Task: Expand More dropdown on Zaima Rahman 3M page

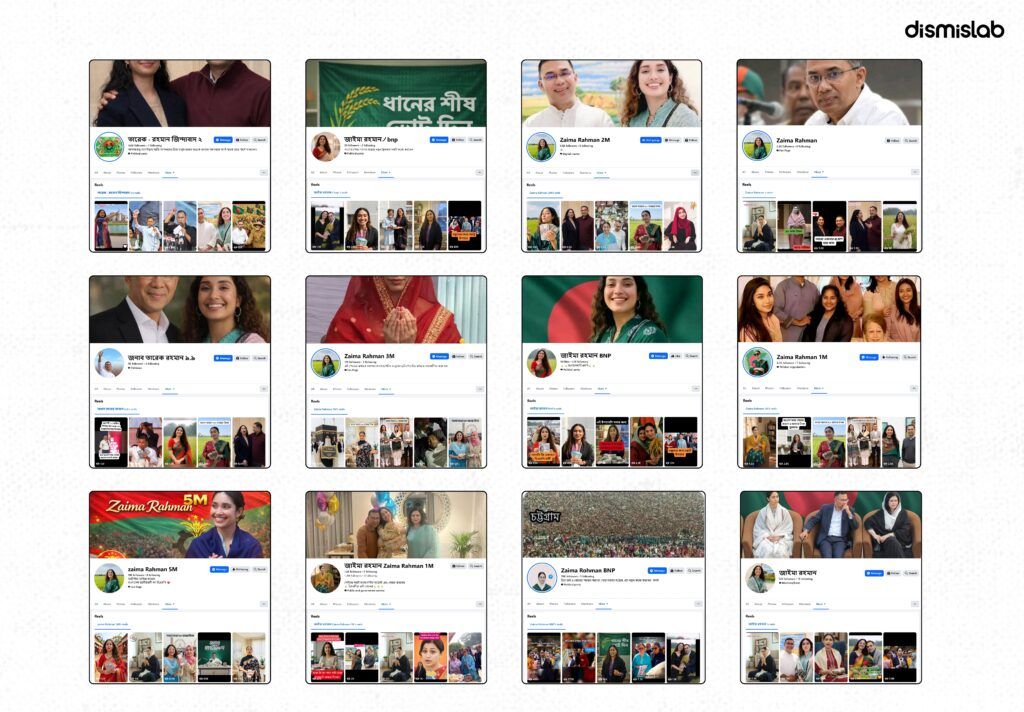Action: [x=385, y=389]
